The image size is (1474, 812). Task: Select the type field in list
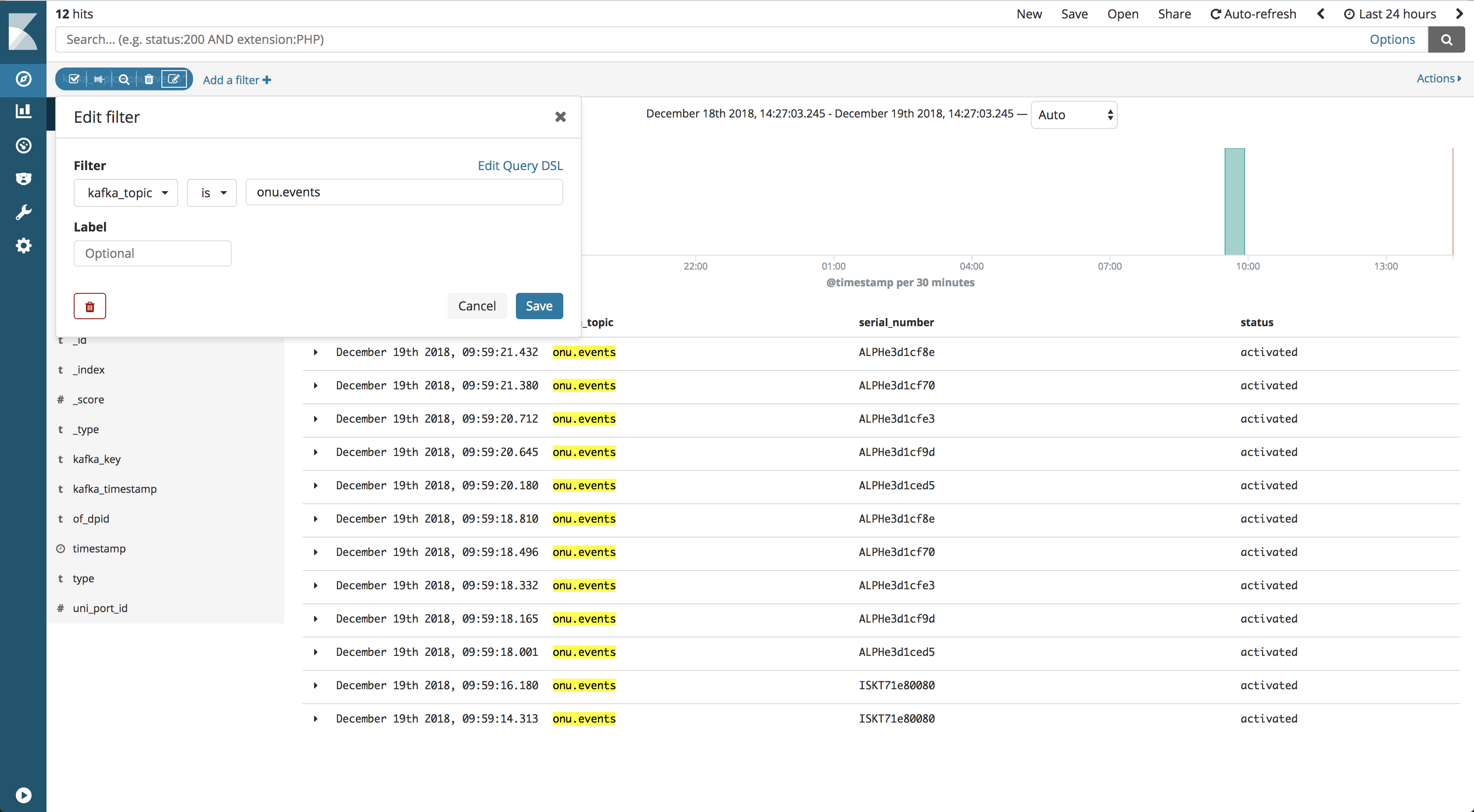[83, 578]
